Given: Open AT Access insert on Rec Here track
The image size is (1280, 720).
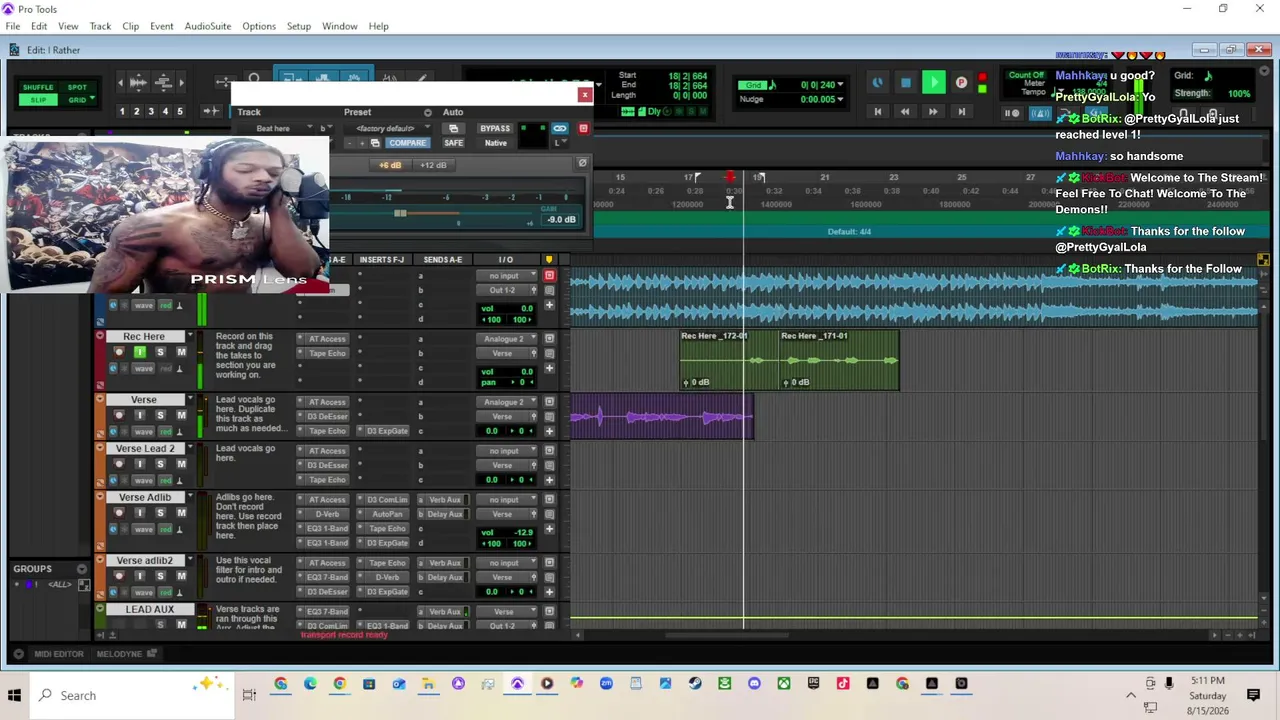Looking at the screenshot, I should coord(326,339).
